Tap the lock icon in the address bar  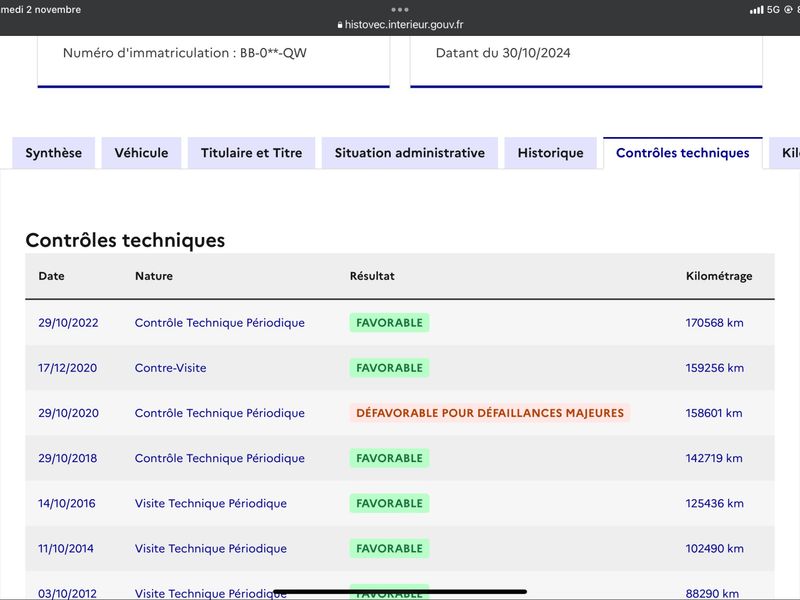coord(340,24)
